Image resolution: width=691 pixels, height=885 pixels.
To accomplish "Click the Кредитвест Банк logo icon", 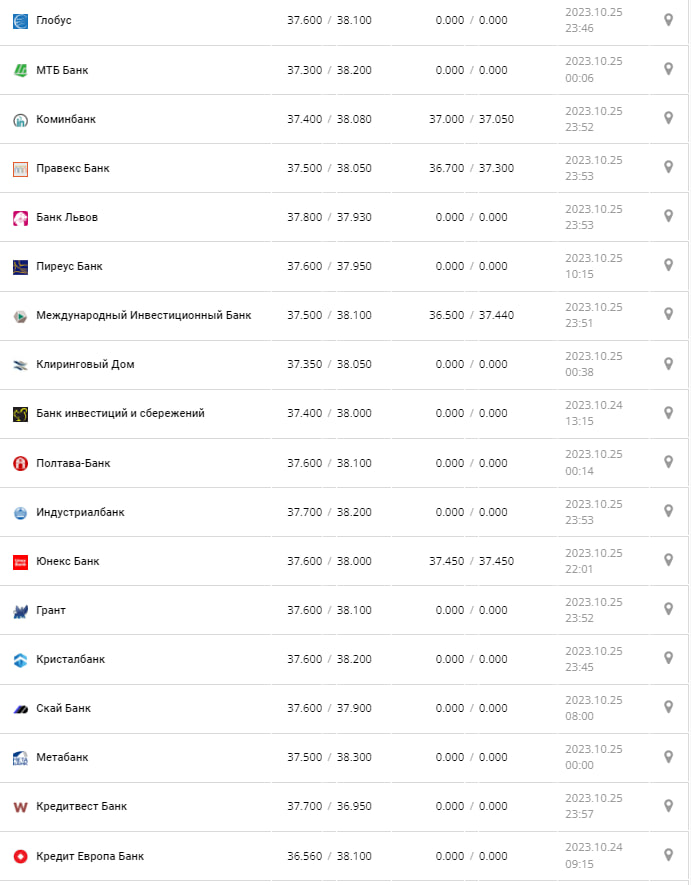I will [x=20, y=807].
